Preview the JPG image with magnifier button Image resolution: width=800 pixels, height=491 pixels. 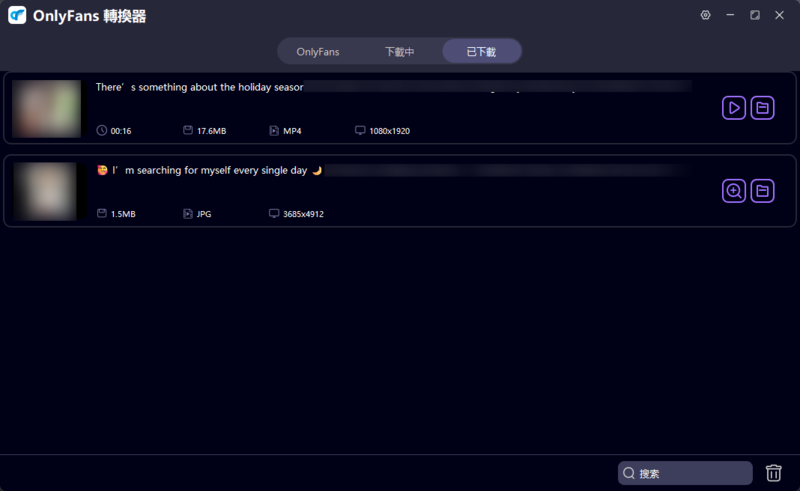tap(734, 191)
